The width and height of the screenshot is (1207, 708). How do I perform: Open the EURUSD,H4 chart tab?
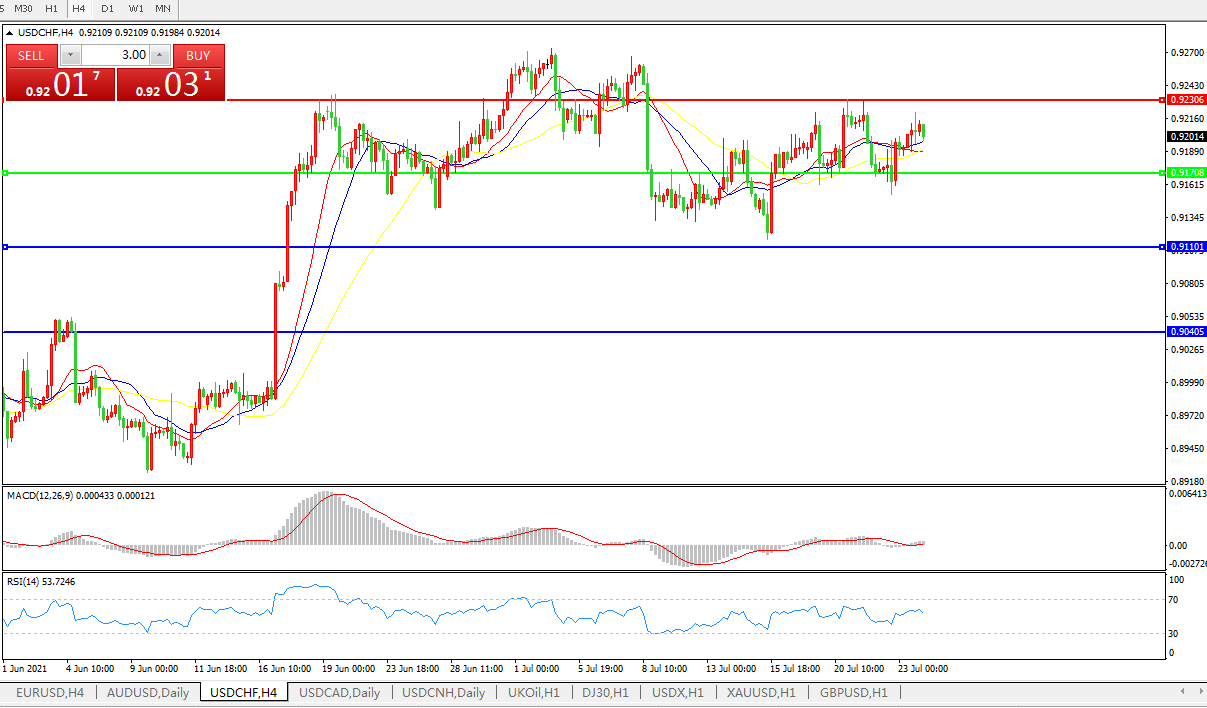tap(50, 692)
